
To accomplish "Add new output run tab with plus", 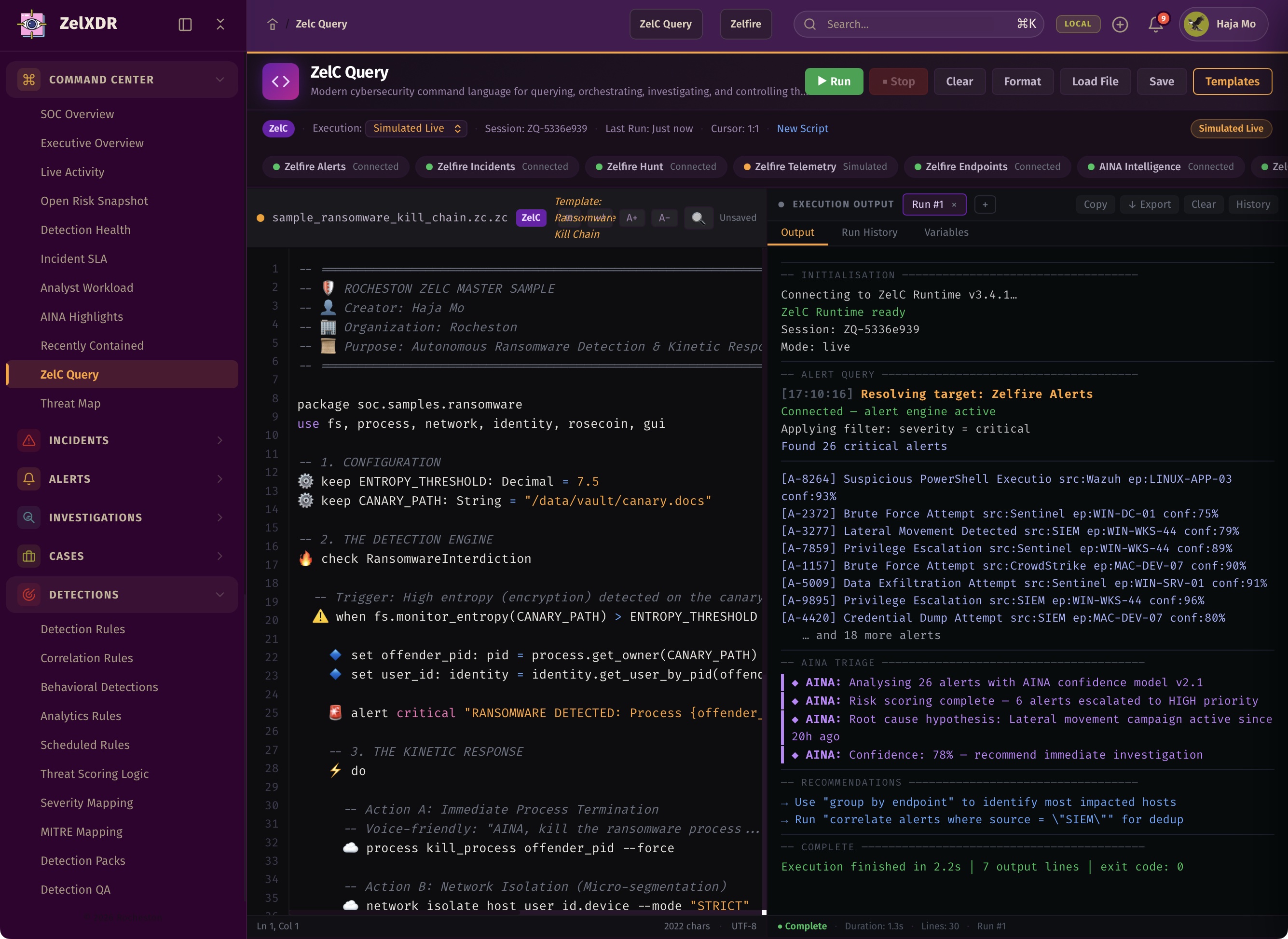I will [985, 204].
